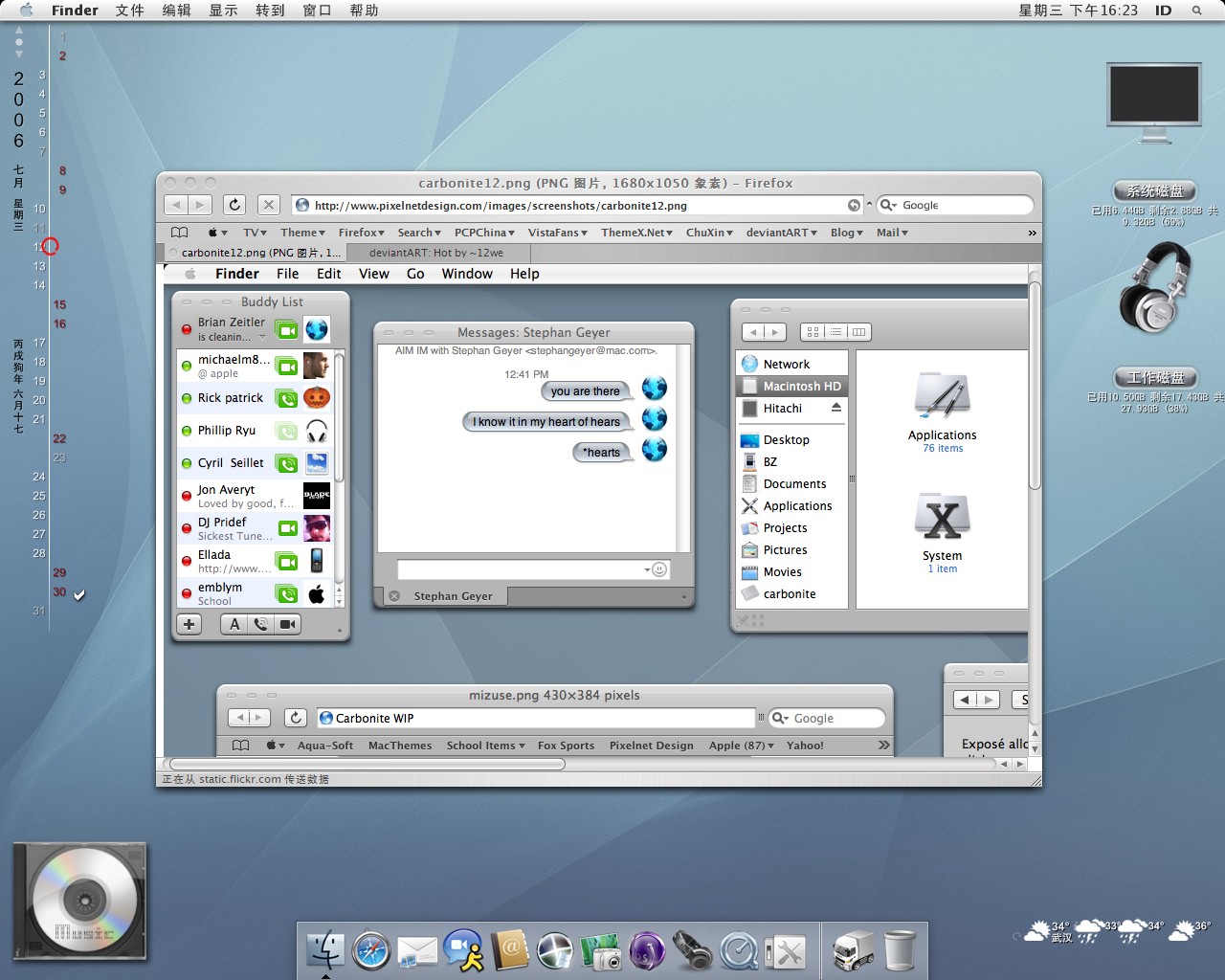This screenshot has height=980, width=1225.
Task: Click the Eject icon next to Hitachi
Action: pyautogui.click(x=836, y=408)
